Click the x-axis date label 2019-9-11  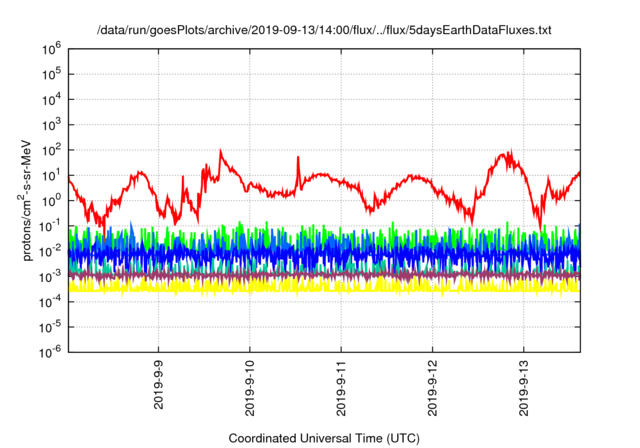click(341, 388)
